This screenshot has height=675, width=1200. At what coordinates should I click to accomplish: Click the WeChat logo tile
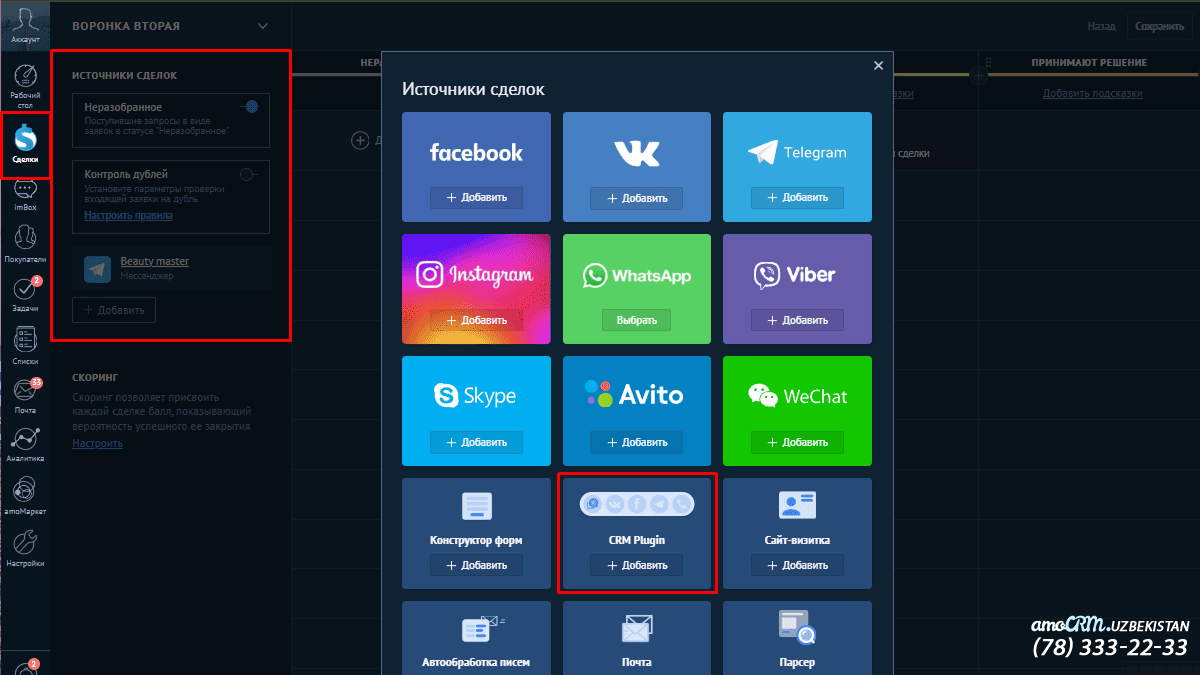tap(797, 396)
